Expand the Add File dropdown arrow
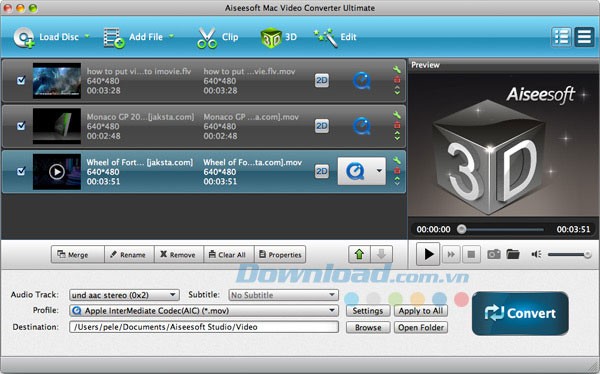This screenshot has width=600, height=374. [x=171, y=36]
